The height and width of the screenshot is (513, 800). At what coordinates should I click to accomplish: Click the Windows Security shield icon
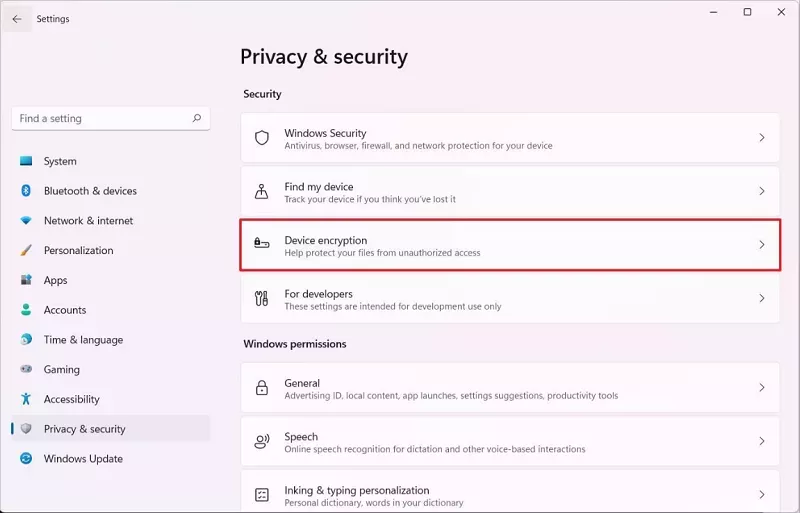(x=262, y=138)
